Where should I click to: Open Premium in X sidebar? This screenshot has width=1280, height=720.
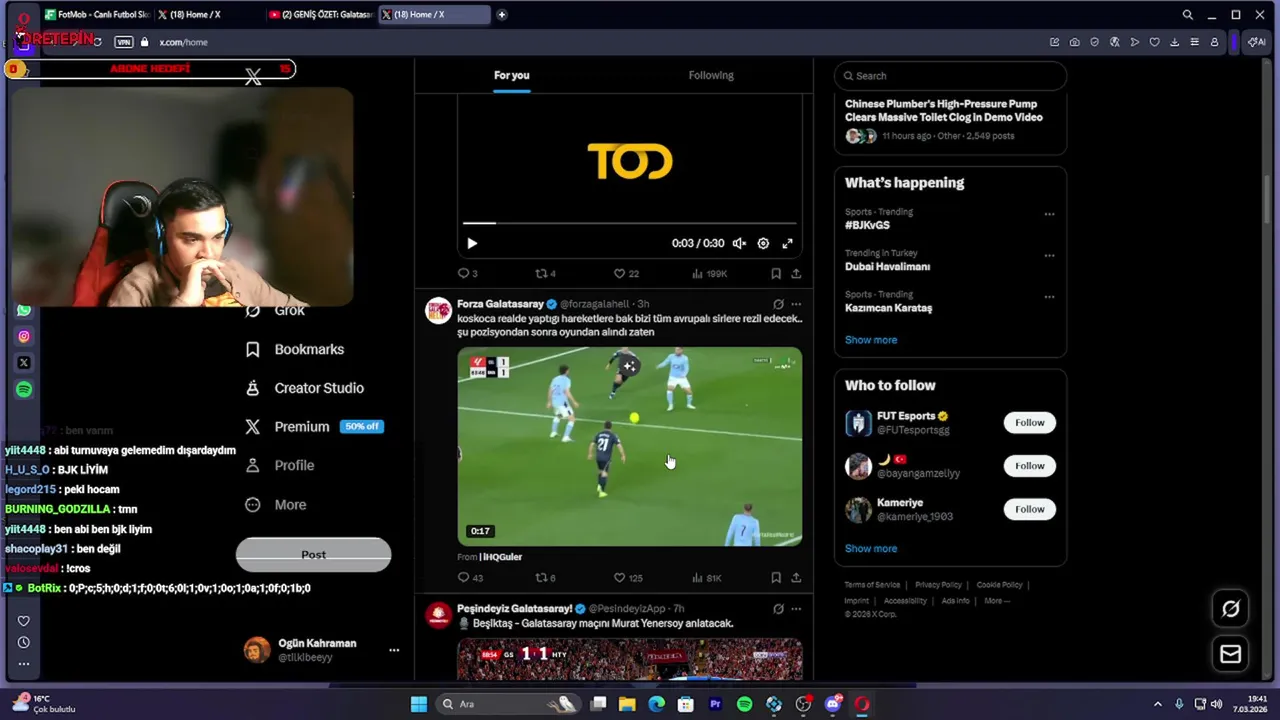313,426
